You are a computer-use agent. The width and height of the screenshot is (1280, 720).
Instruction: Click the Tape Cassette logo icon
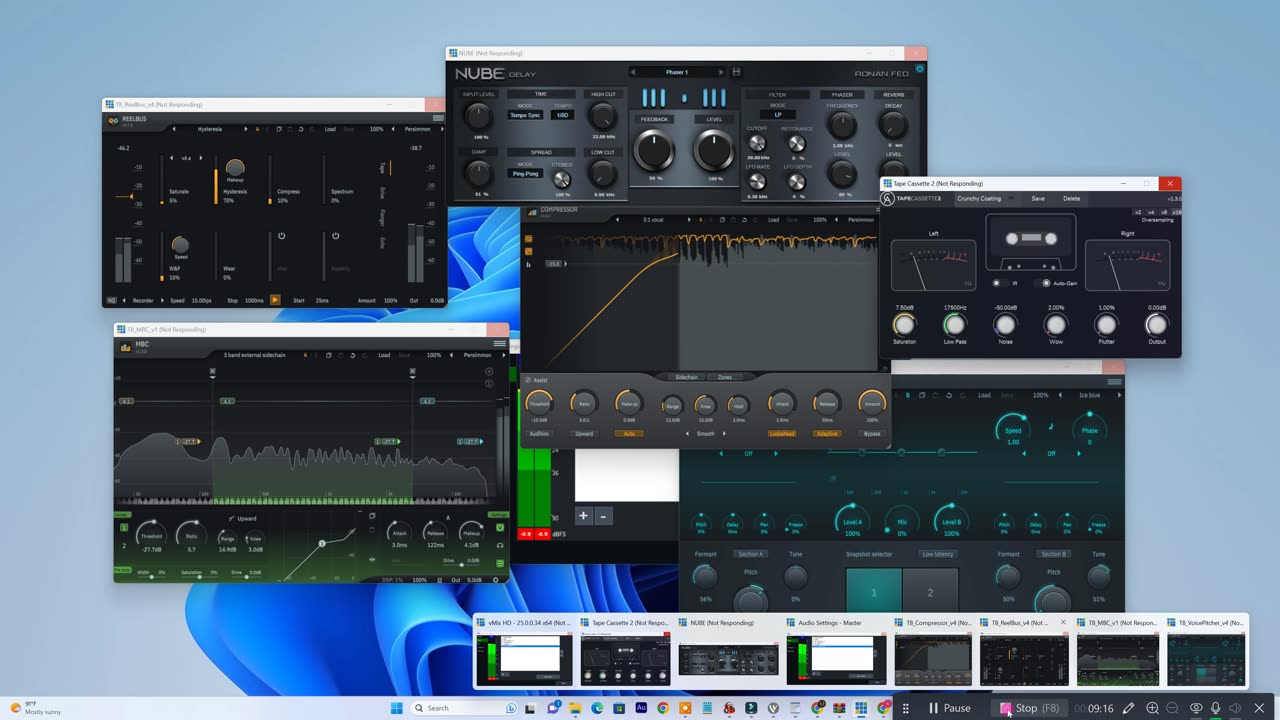click(887, 198)
